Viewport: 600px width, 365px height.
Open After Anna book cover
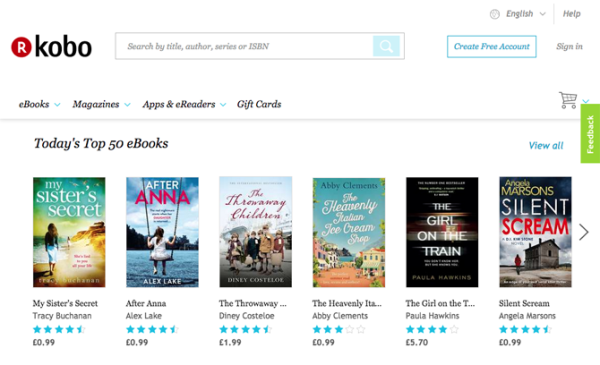tap(162, 232)
